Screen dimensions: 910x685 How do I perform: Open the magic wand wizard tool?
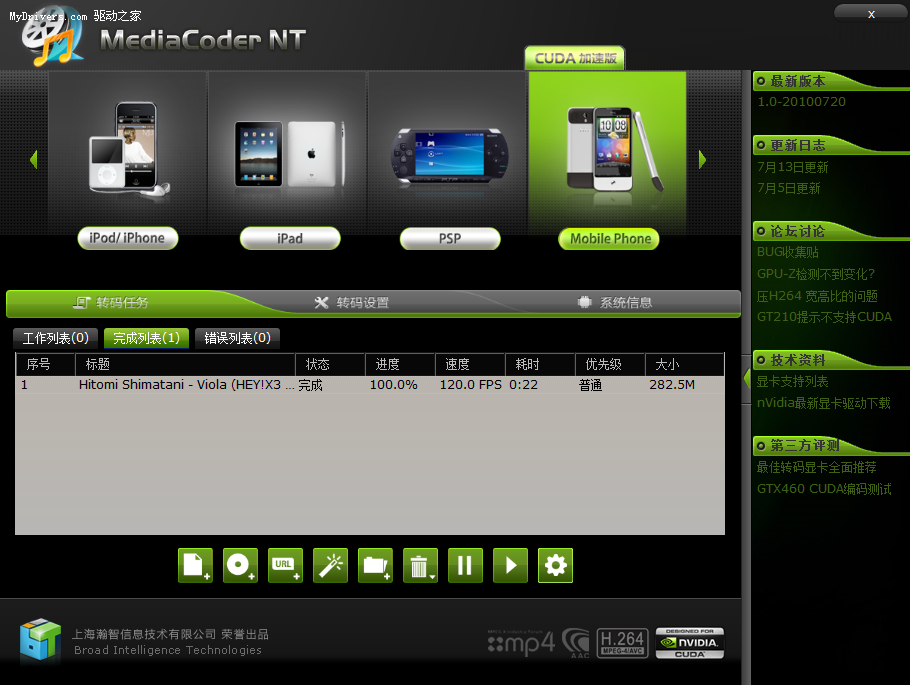coord(330,565)
